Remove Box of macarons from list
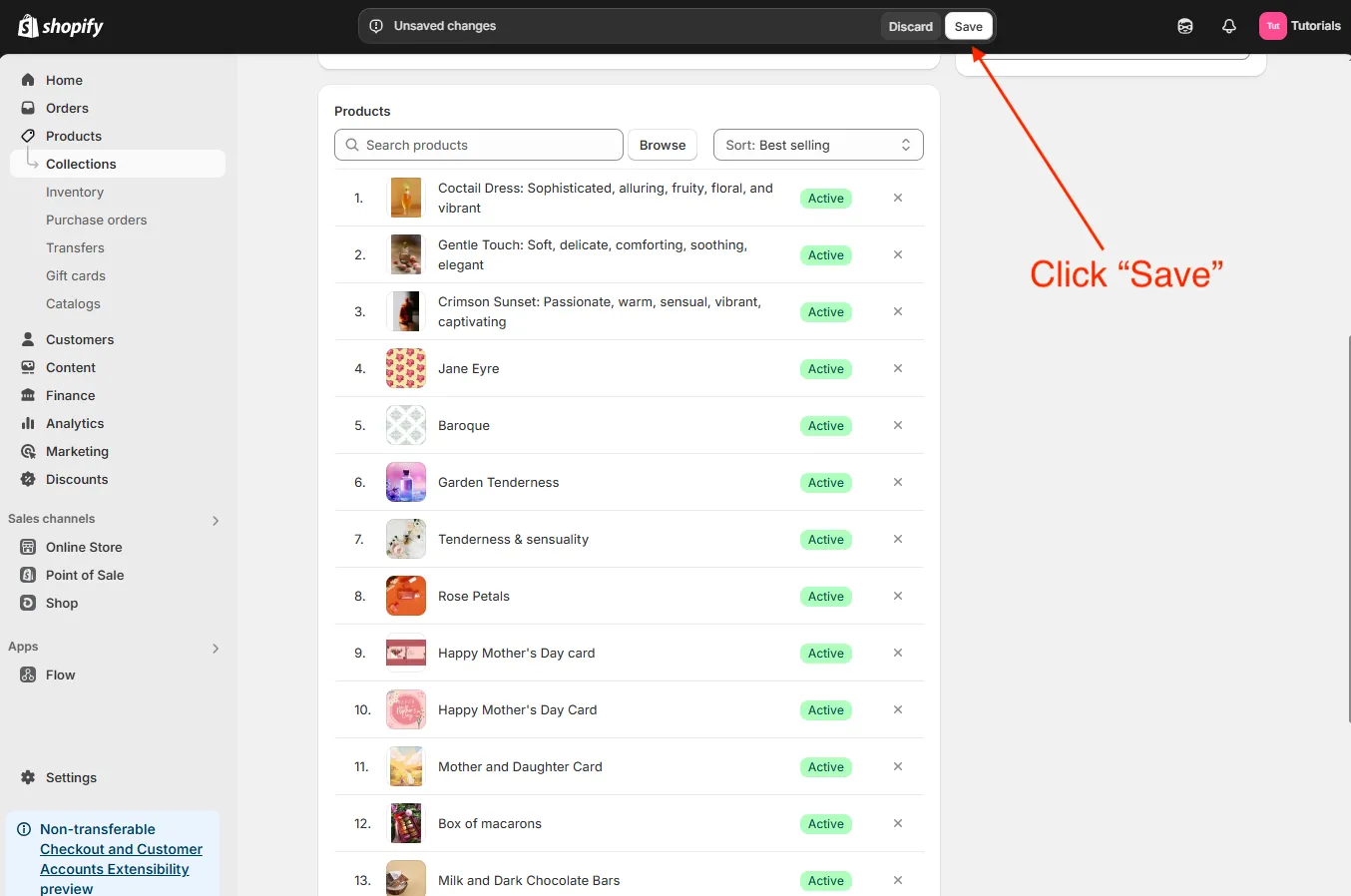Image resolution: width=1351 pixels, height=896 pixels. (897, 823)
